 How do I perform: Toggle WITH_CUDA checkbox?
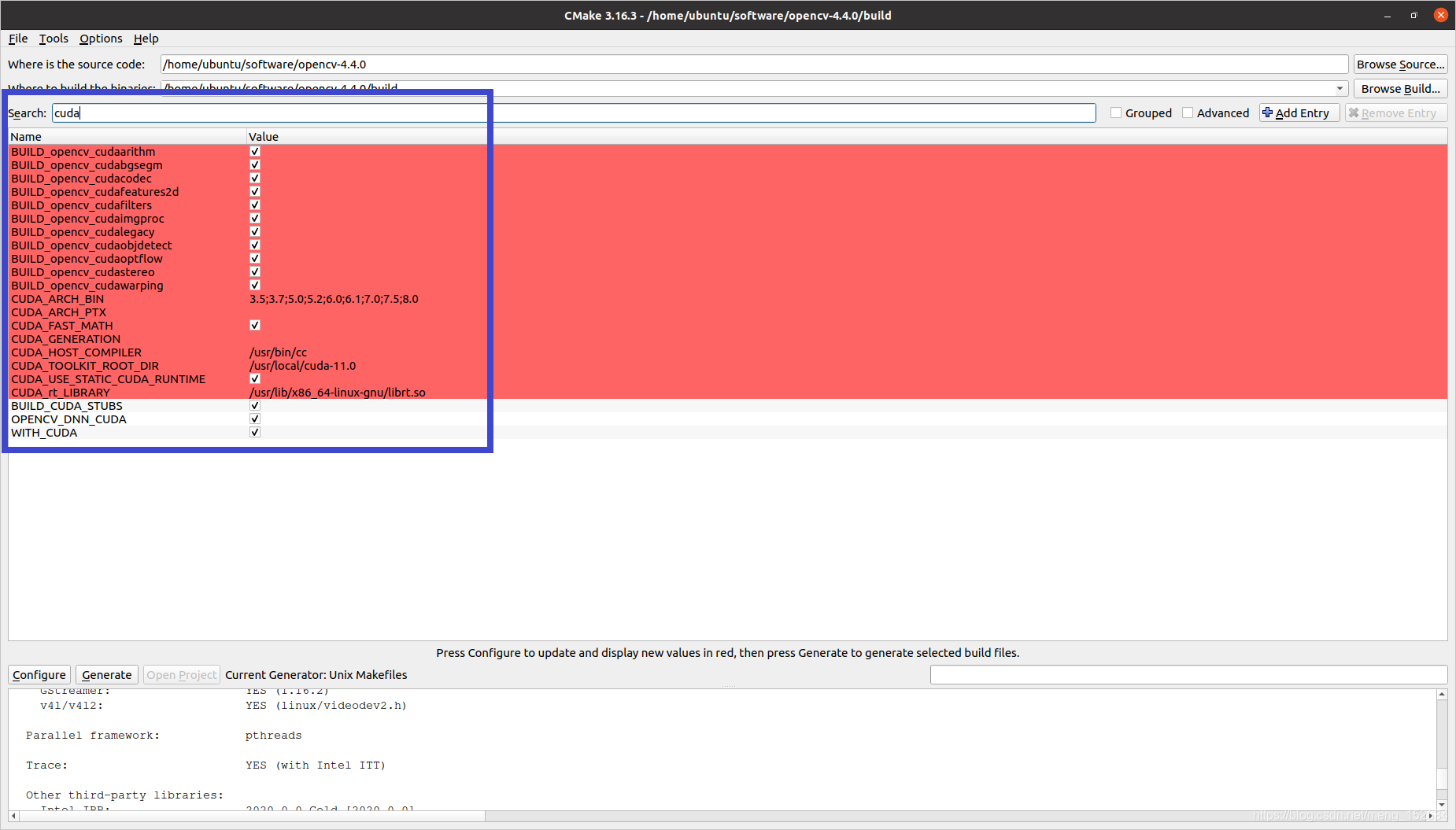(255, 433)
